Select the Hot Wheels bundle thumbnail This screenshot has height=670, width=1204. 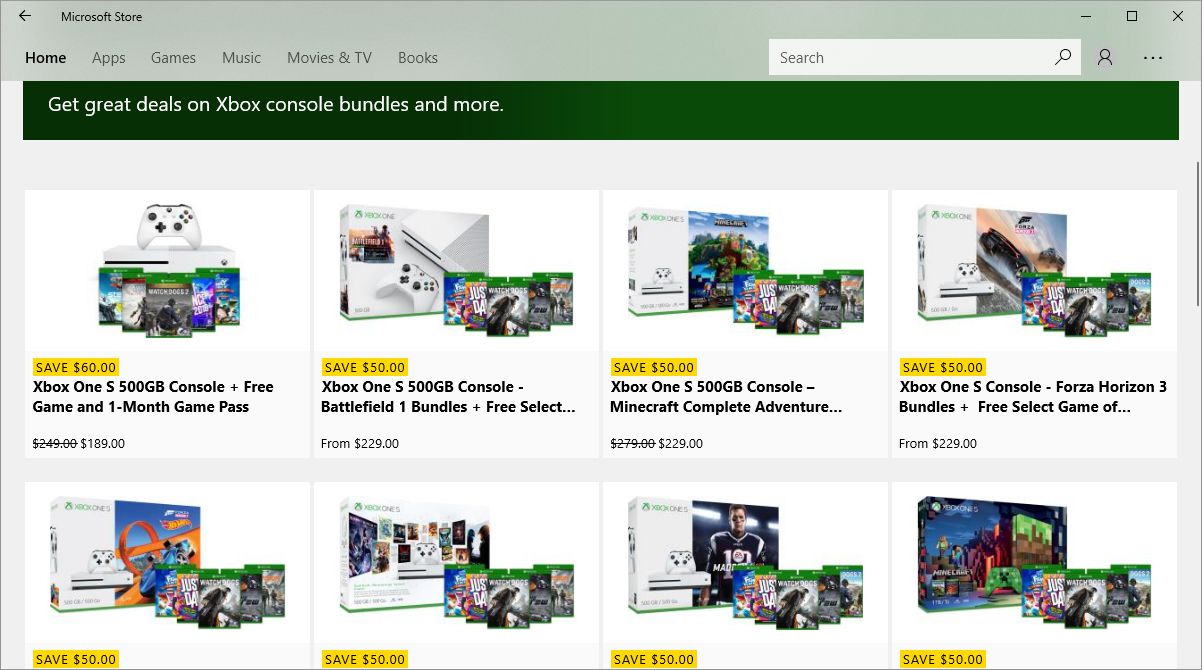[x=167, y=562]
